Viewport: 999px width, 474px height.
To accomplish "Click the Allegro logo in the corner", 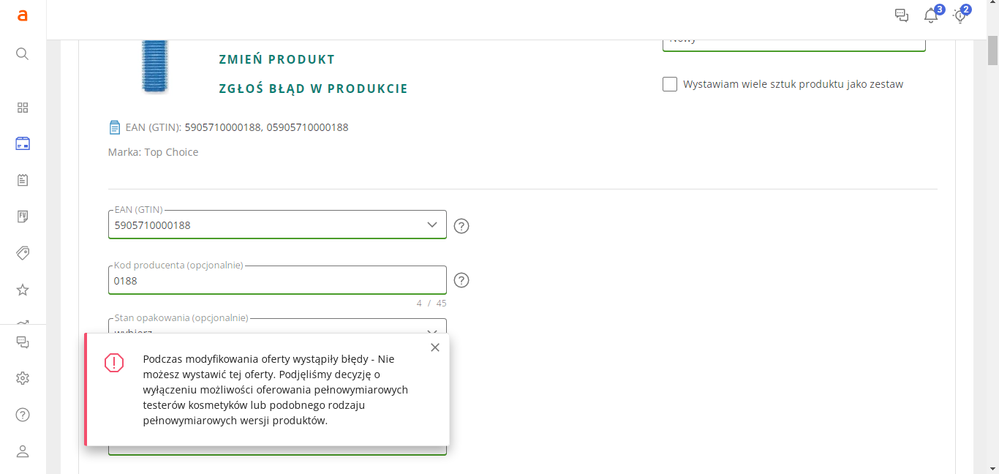I will pyautogui.click(x=22, y=16).
